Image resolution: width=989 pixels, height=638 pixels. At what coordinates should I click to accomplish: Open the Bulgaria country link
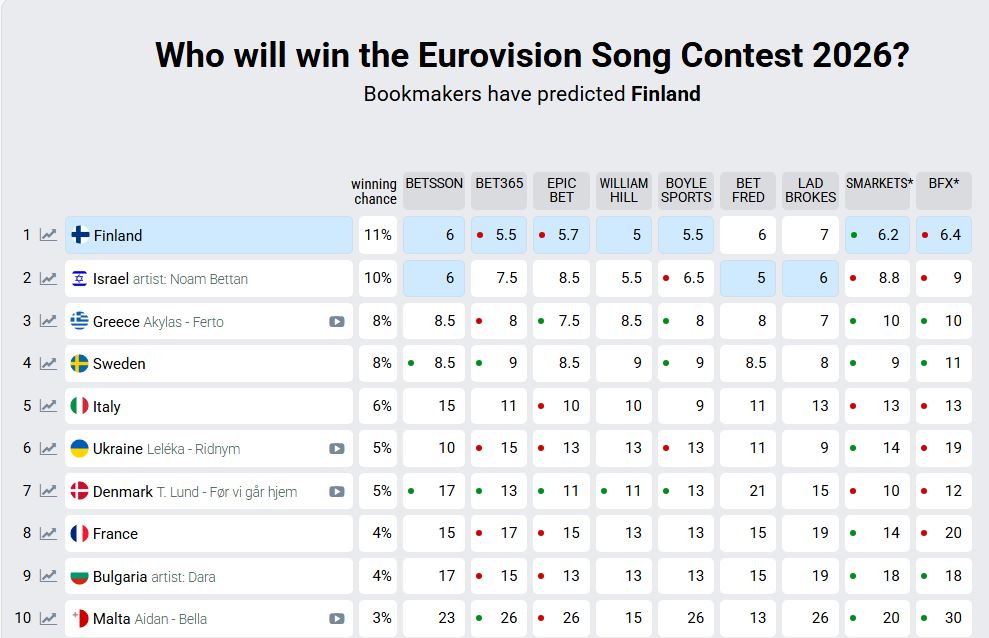tap(120, 576)
